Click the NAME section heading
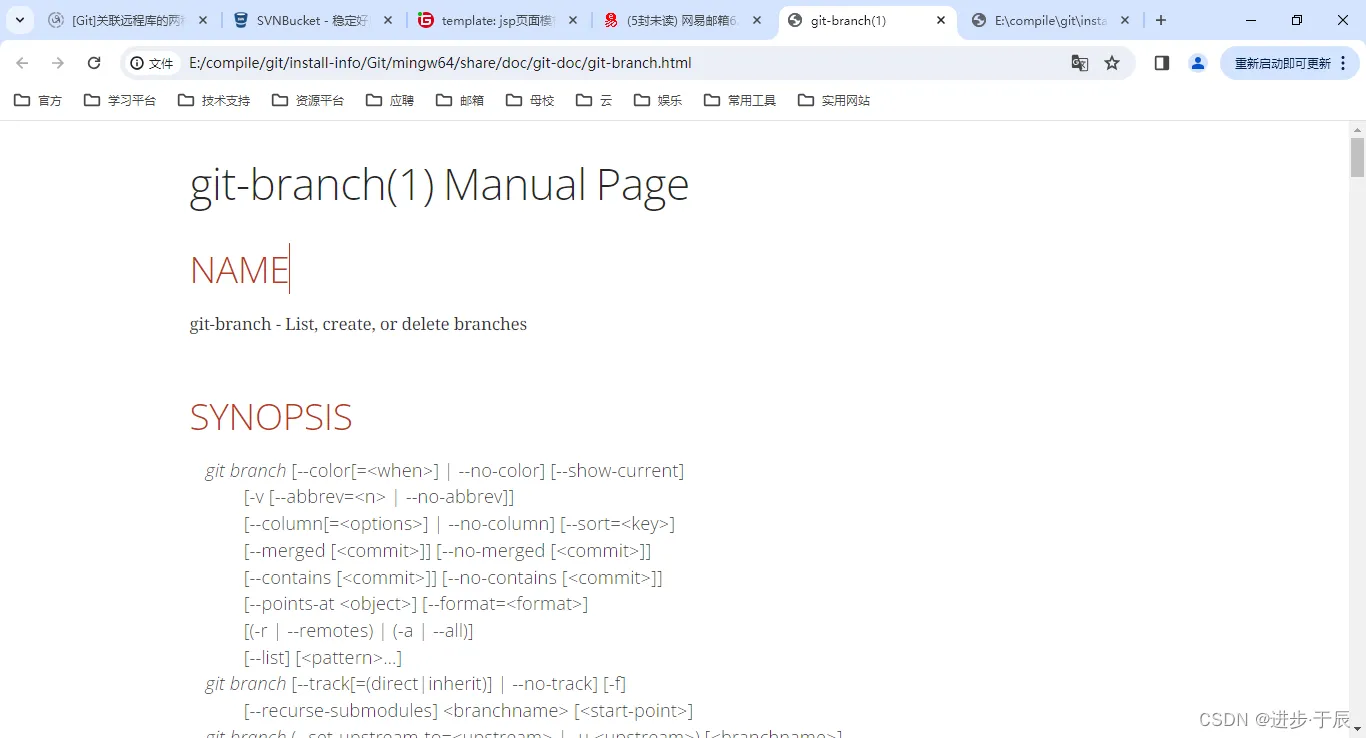 [x=239, y=270]
